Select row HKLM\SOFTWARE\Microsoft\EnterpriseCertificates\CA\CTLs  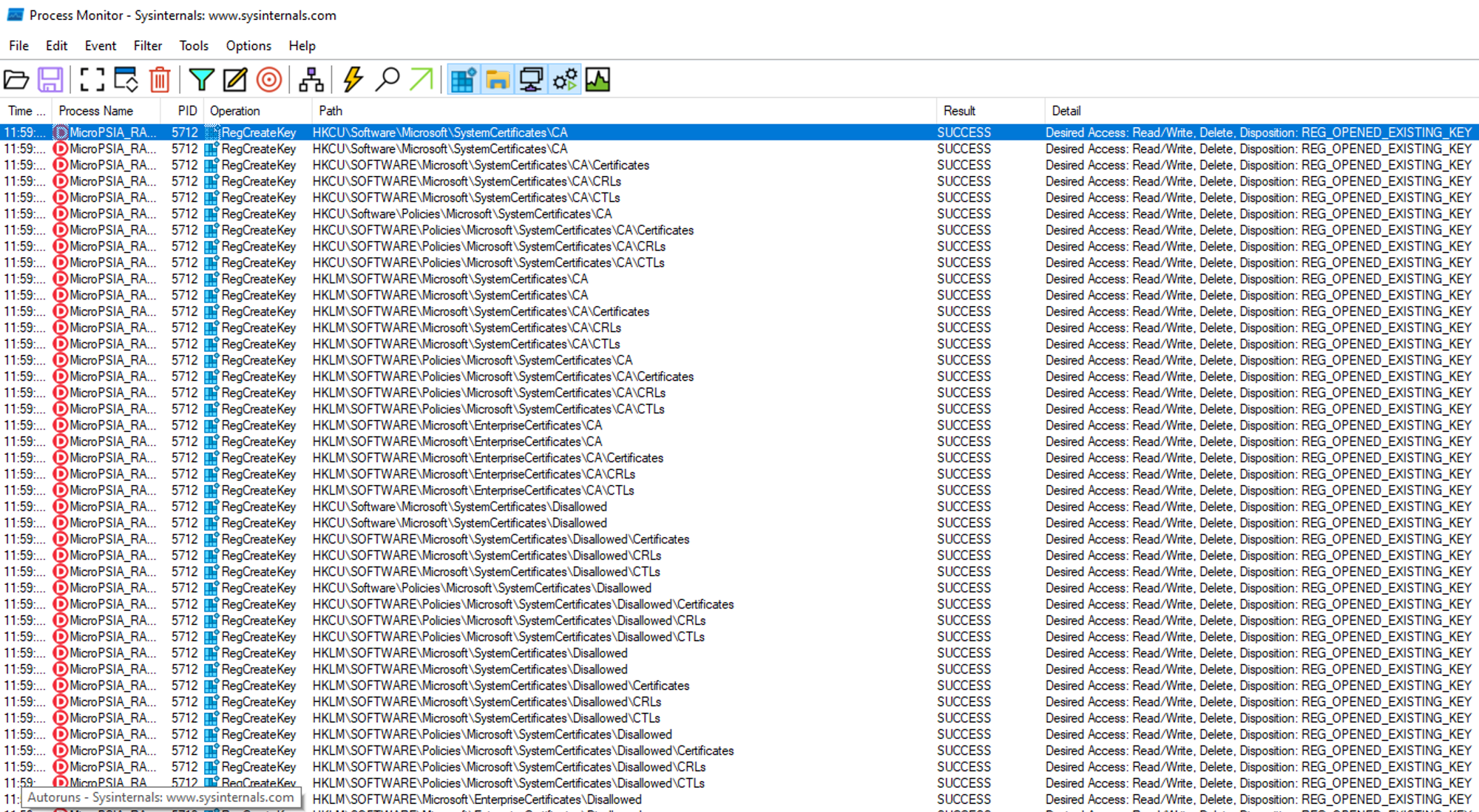click(739, 490)
